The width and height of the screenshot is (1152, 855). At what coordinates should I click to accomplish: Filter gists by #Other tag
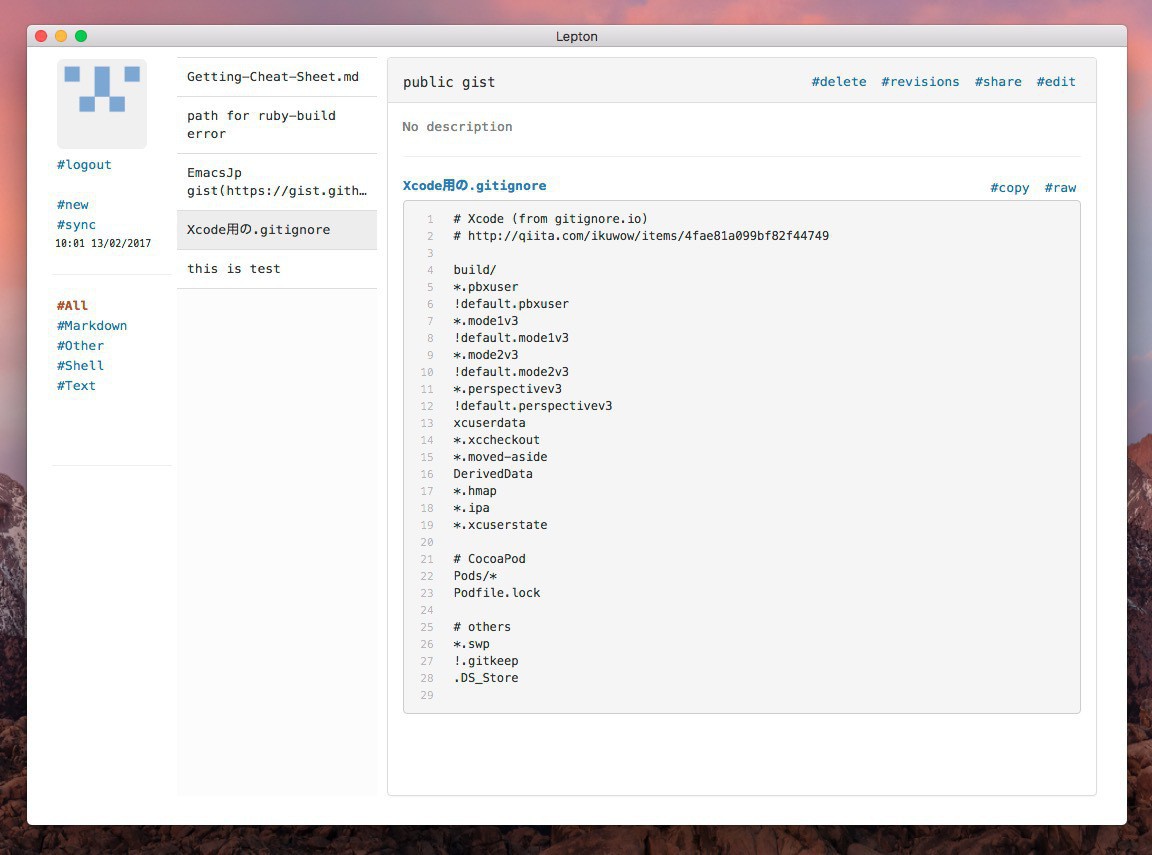tap(80, 346)
